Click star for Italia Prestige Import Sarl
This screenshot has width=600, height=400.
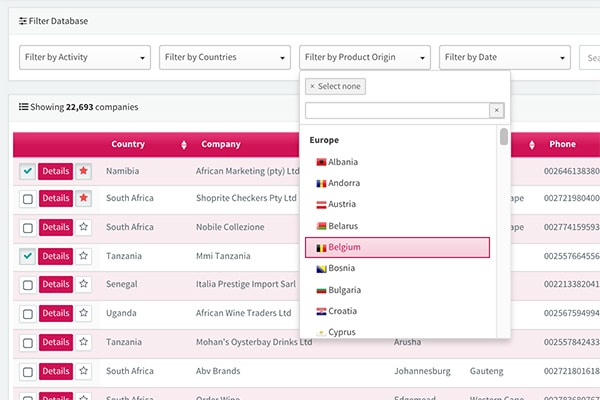click(x=84, y=285)
